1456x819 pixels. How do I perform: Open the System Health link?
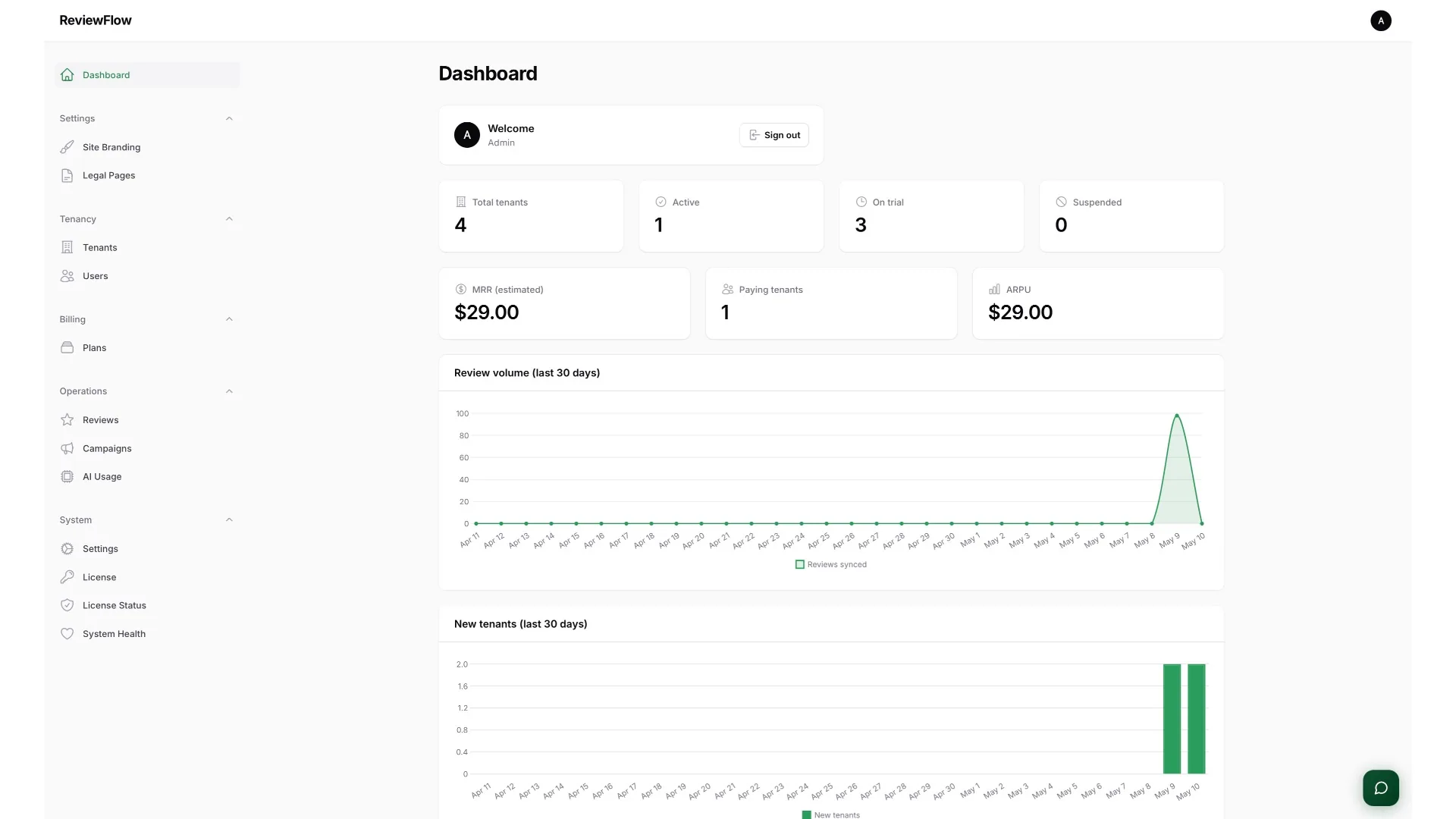pyautogui.click(x=147, y=634)
